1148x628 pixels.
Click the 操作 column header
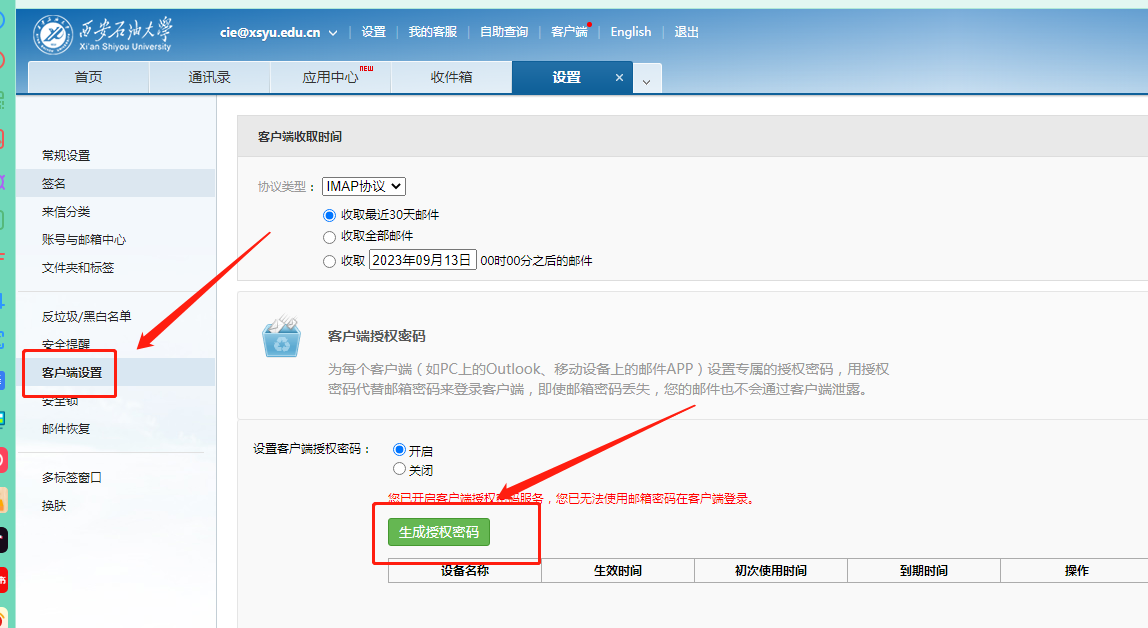click(1076, 571)
